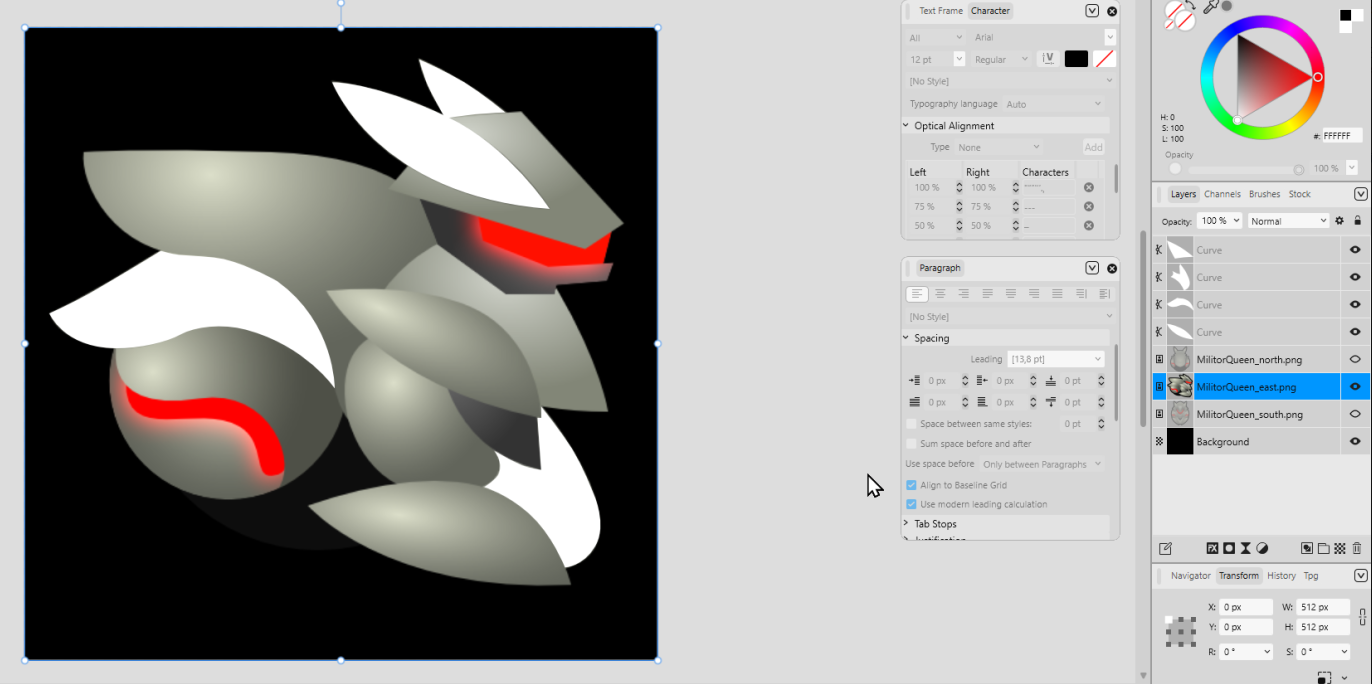Open the Leading dropdown
Image resolution: width=1372 pixels, height=684 pixels.
click(1055, 359)
